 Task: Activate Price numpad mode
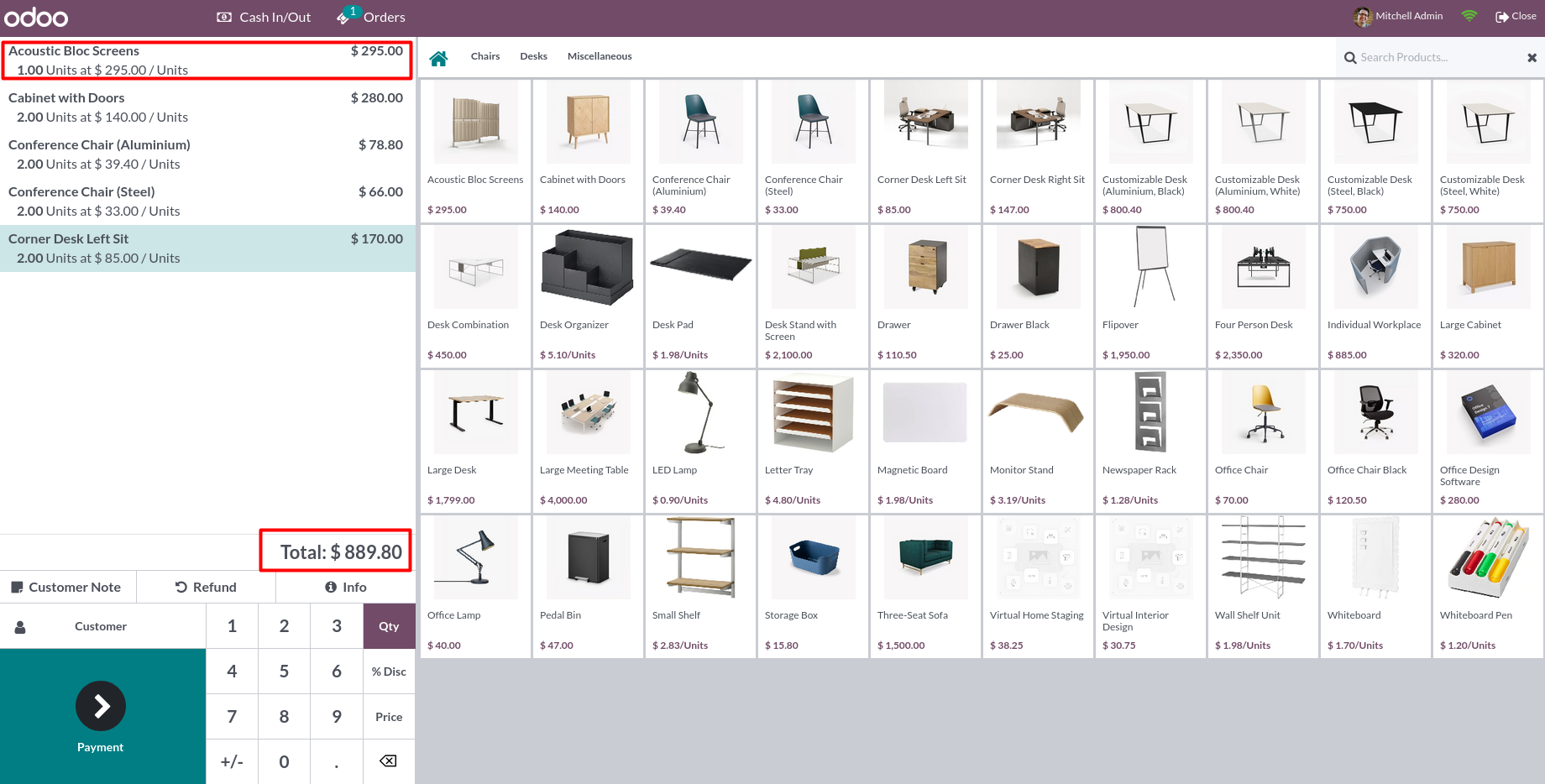point(389,717)
